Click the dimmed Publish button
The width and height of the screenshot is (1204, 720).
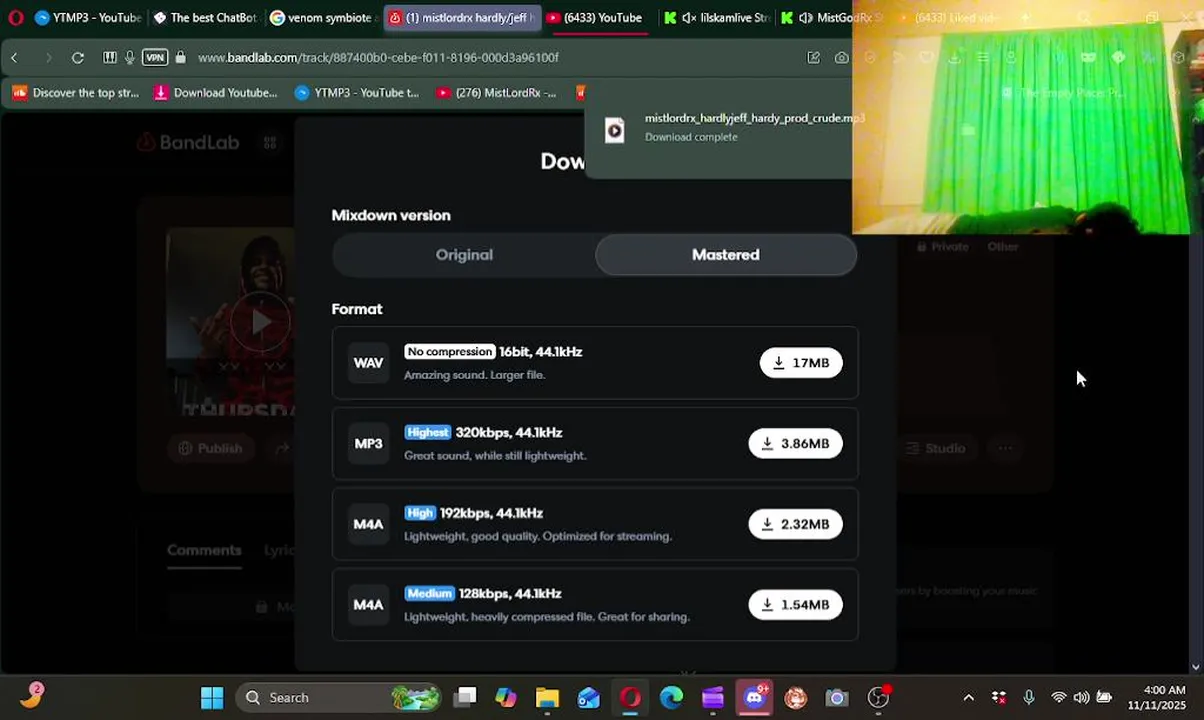(209, 448)
